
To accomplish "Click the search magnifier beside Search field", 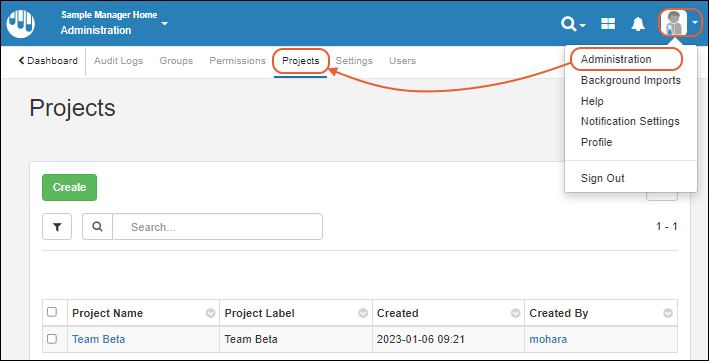I will (x=97, y=227).
